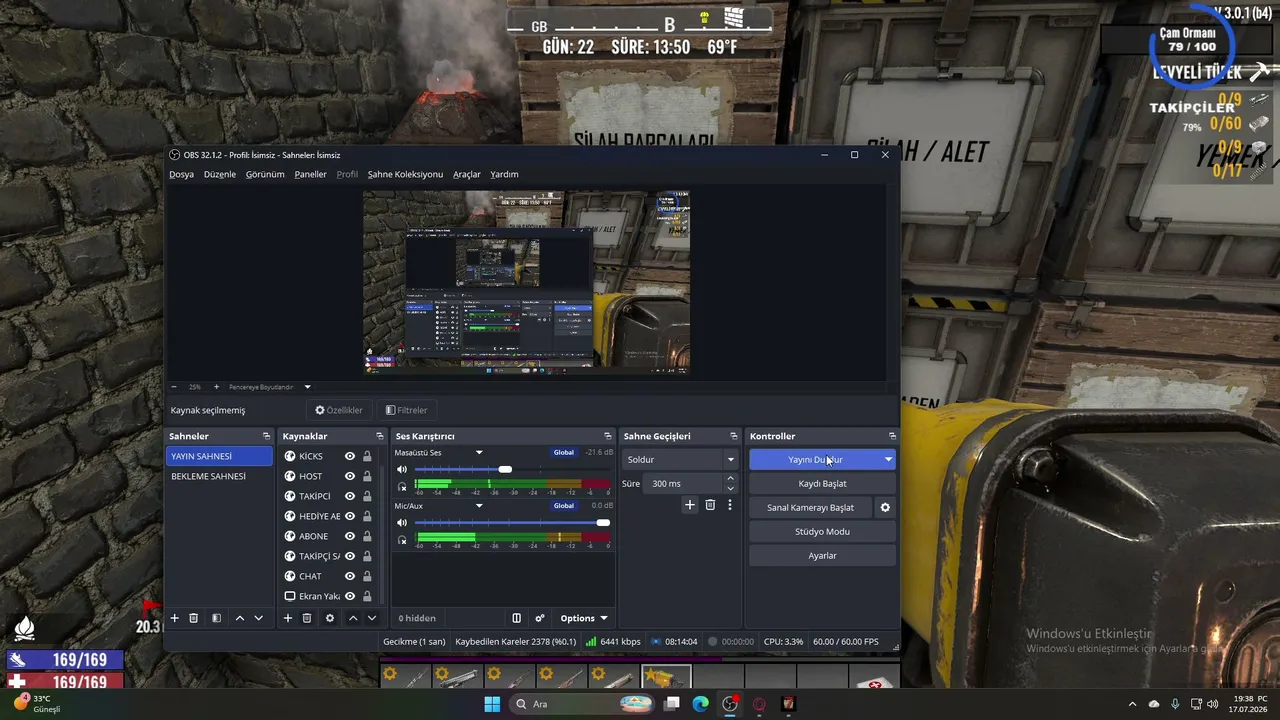The width and height of the screenshot is (1280, 720).
Task: Mute the Mic/Aux speaker icon
Action: (x=402, y=522)
